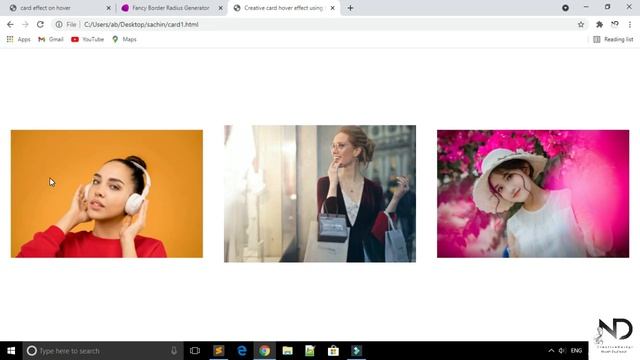The image size is (640, 360).
Task: View site information icon next to File
Action: click(x=59, y=24)
